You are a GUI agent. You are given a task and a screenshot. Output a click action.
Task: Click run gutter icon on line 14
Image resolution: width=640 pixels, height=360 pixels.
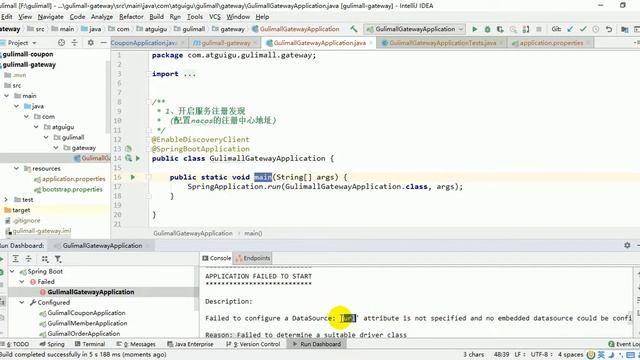(x=138, y=158)
